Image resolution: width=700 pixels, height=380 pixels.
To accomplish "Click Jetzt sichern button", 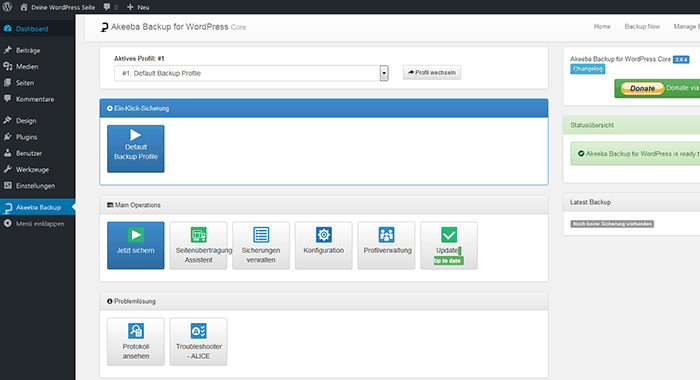I will point(136,246).
